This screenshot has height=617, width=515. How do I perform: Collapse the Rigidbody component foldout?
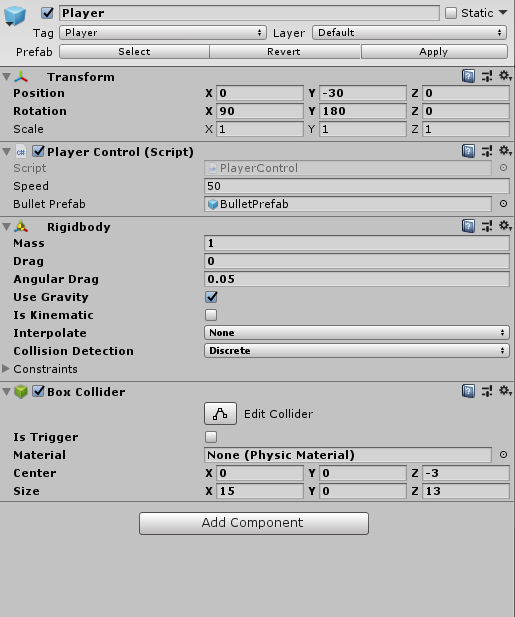6,227
